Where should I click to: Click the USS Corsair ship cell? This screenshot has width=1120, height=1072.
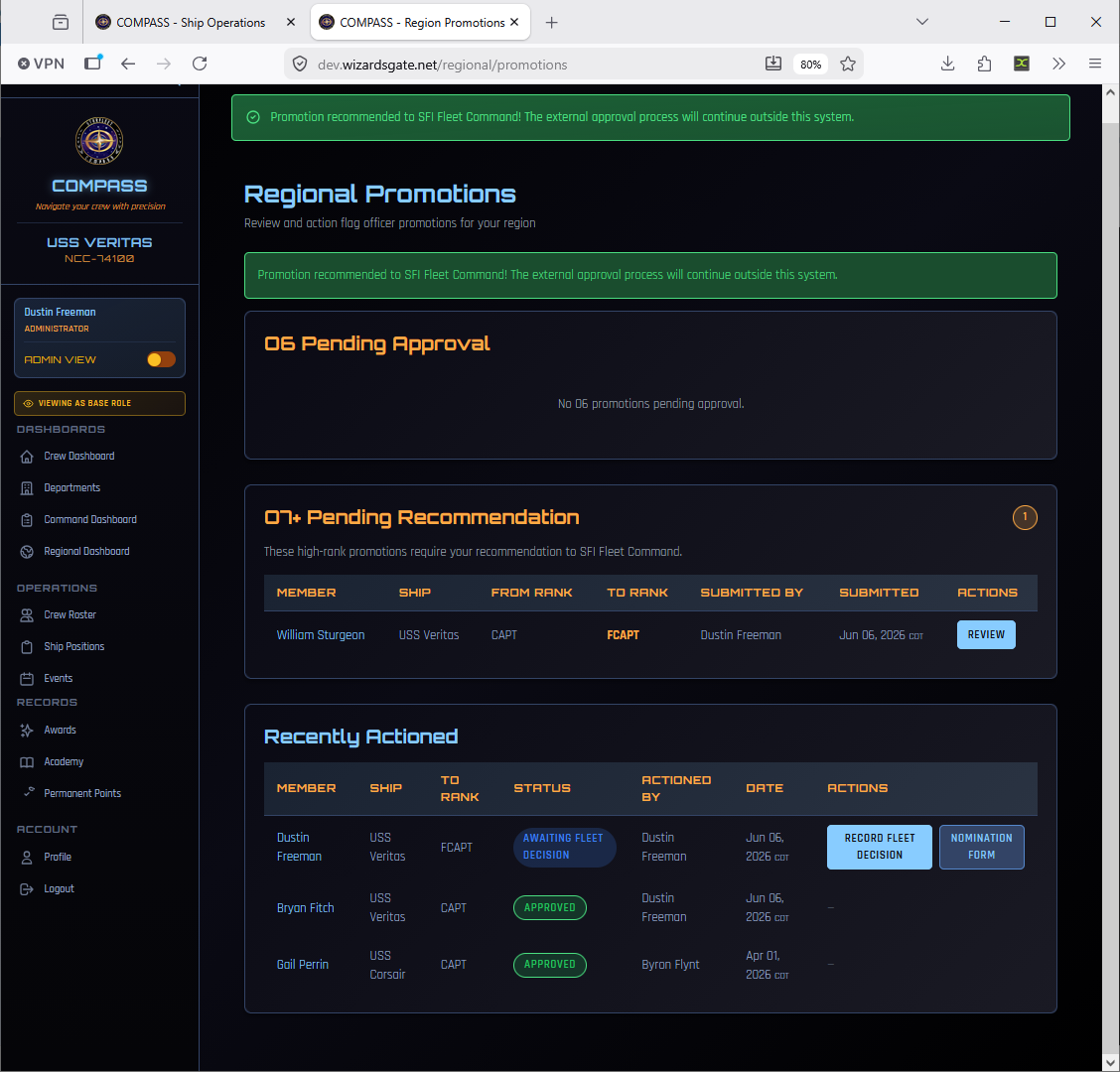click(x=387, y=965)
